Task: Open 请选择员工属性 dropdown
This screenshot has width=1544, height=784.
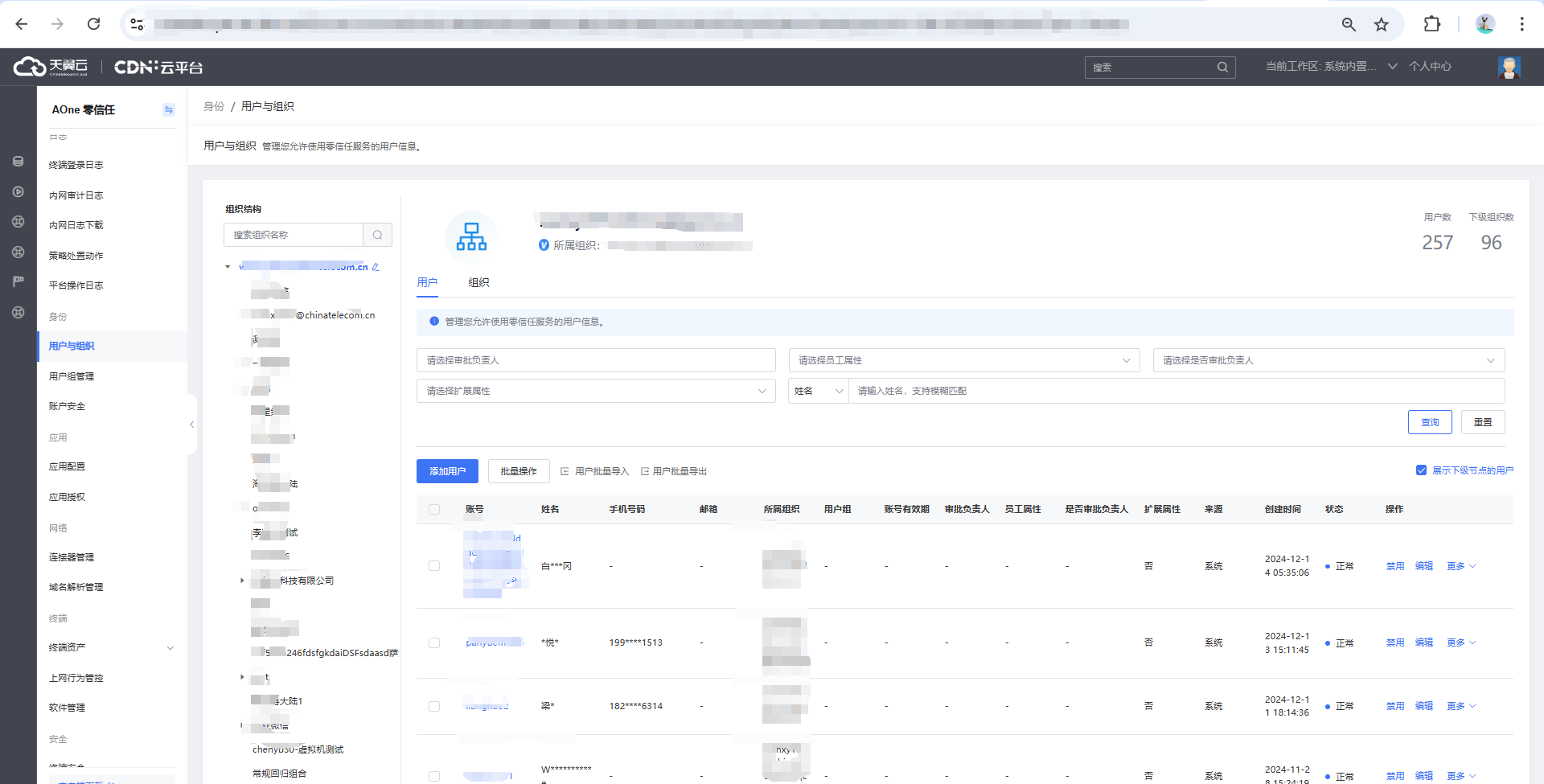Action: [964, 360]
